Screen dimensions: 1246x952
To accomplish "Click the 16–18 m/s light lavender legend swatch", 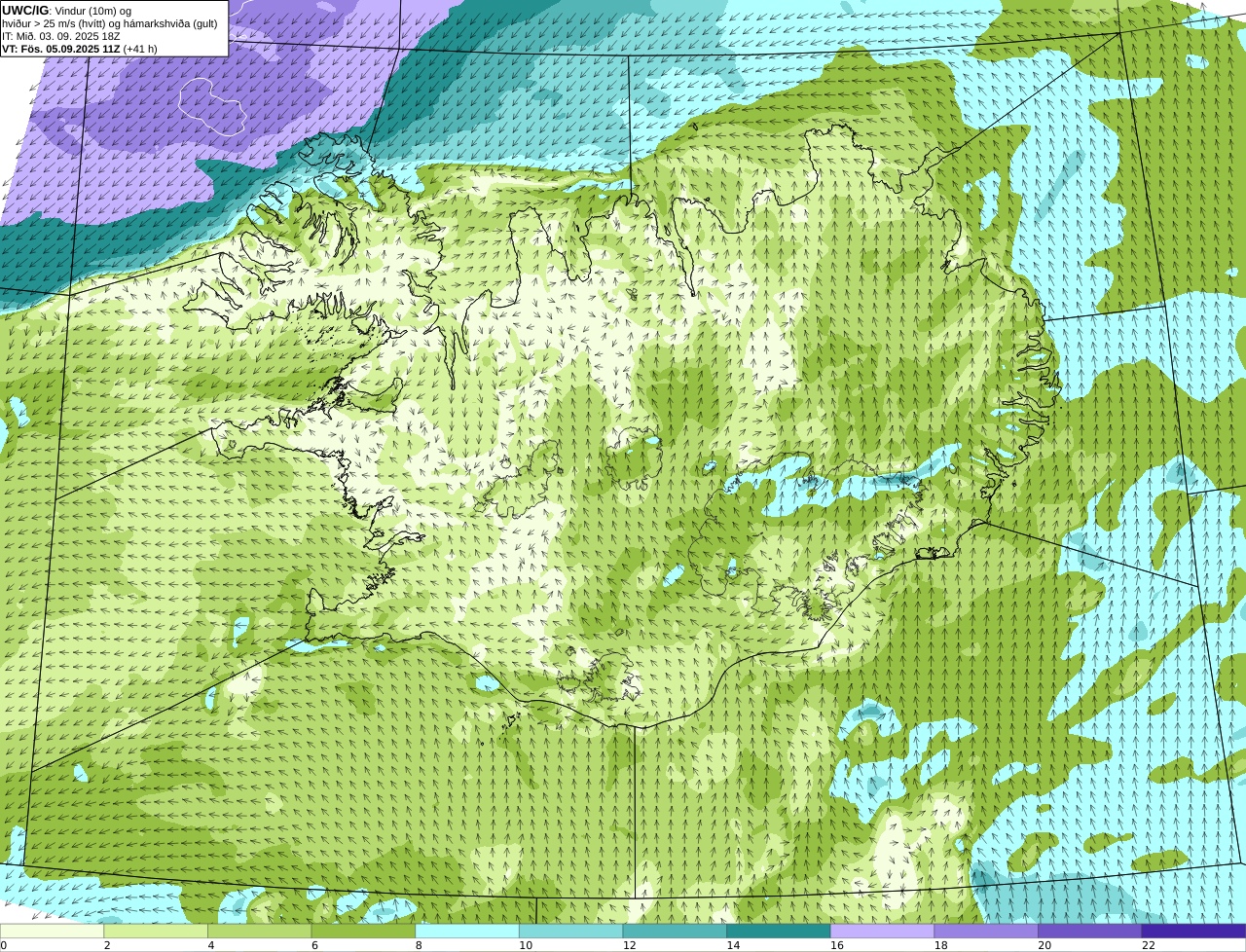I will (882, 932).
